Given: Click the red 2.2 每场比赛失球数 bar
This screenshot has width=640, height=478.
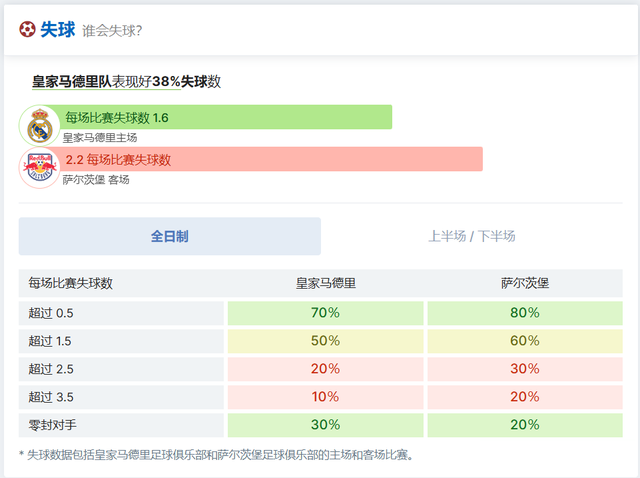Looking at the screenshot, I should point(272,159).
